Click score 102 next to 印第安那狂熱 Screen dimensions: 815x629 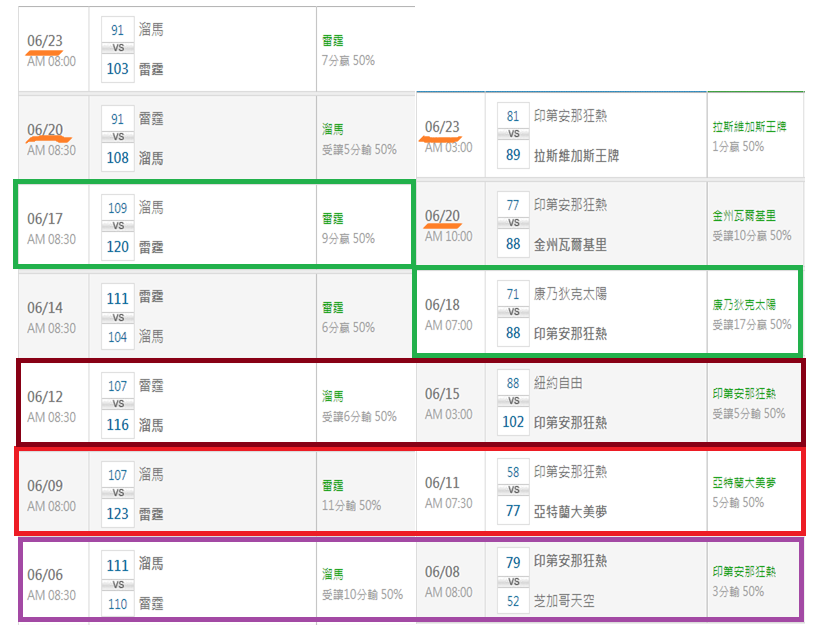click(513, 422)
